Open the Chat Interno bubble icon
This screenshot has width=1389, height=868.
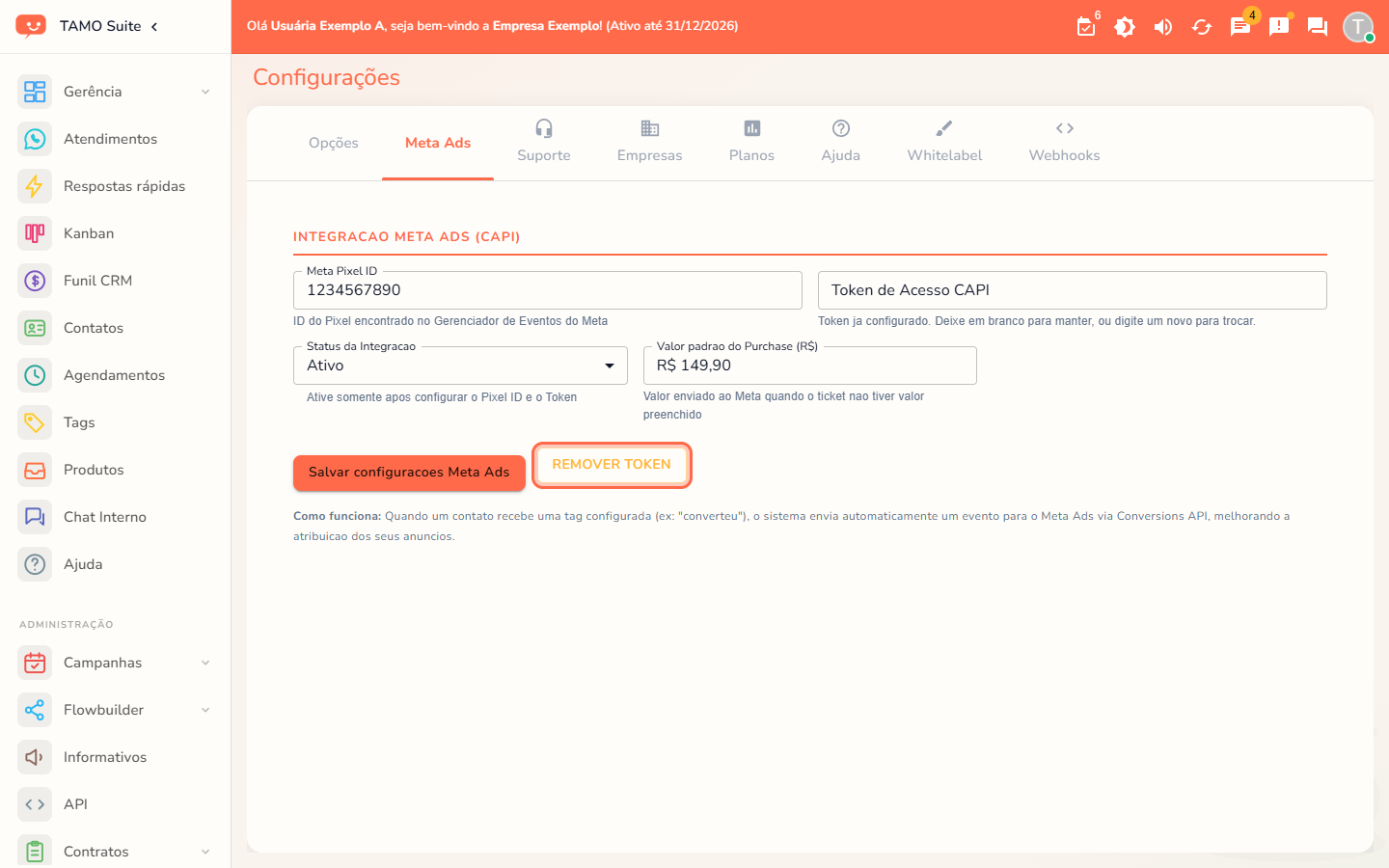(35, 517)
